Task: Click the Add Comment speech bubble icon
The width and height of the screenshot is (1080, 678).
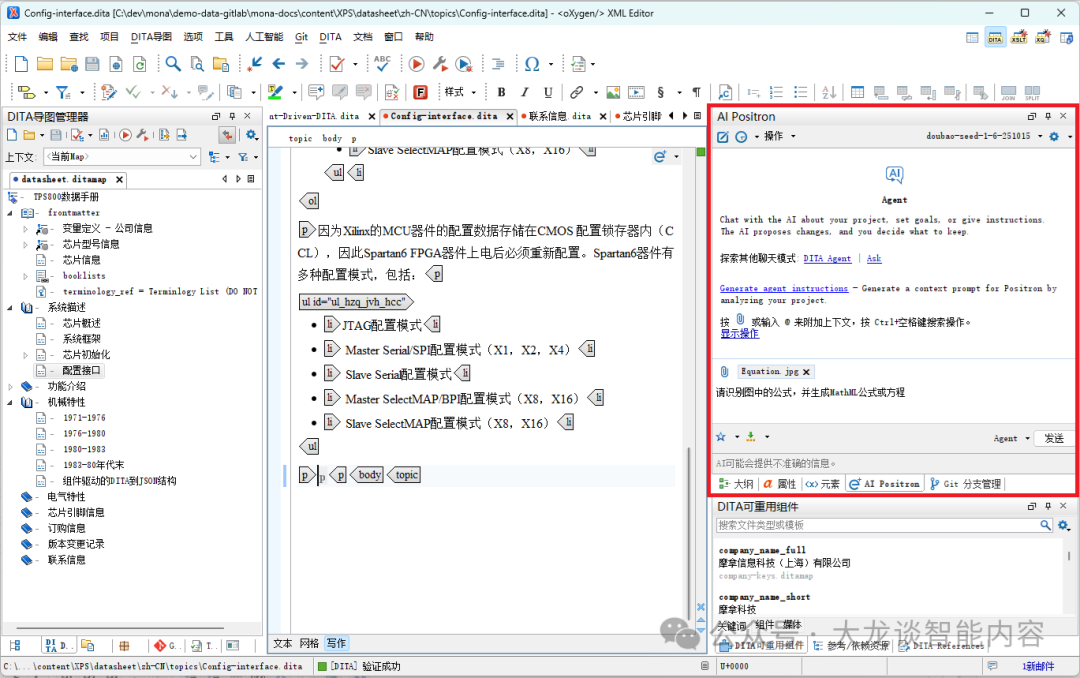Action: click(316, 92)
